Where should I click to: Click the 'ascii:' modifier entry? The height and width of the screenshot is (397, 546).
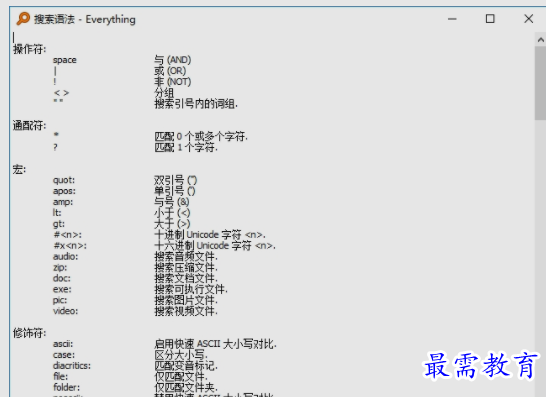(63, 344)
